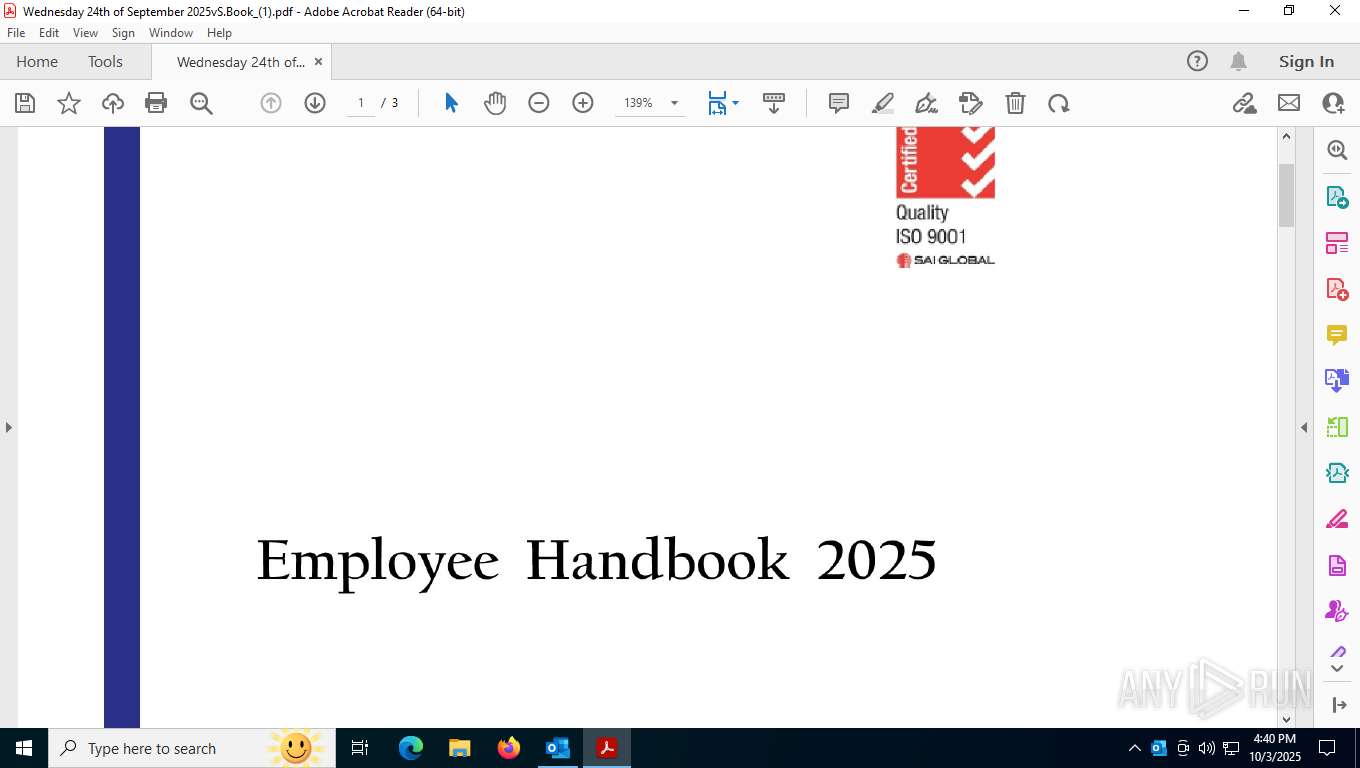Open the Help question mark icon
The image size is (1360, 768).
1197,62
